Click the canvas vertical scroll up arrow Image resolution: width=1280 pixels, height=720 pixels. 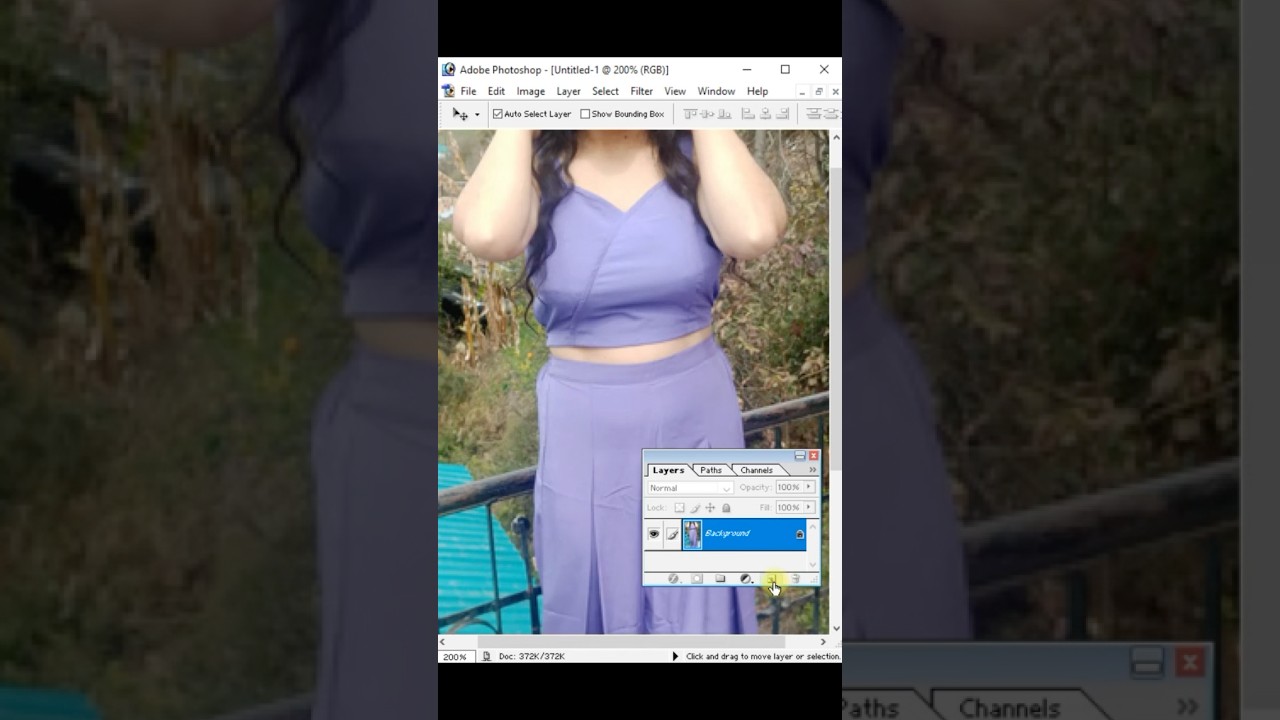click(x=836, y=137)
